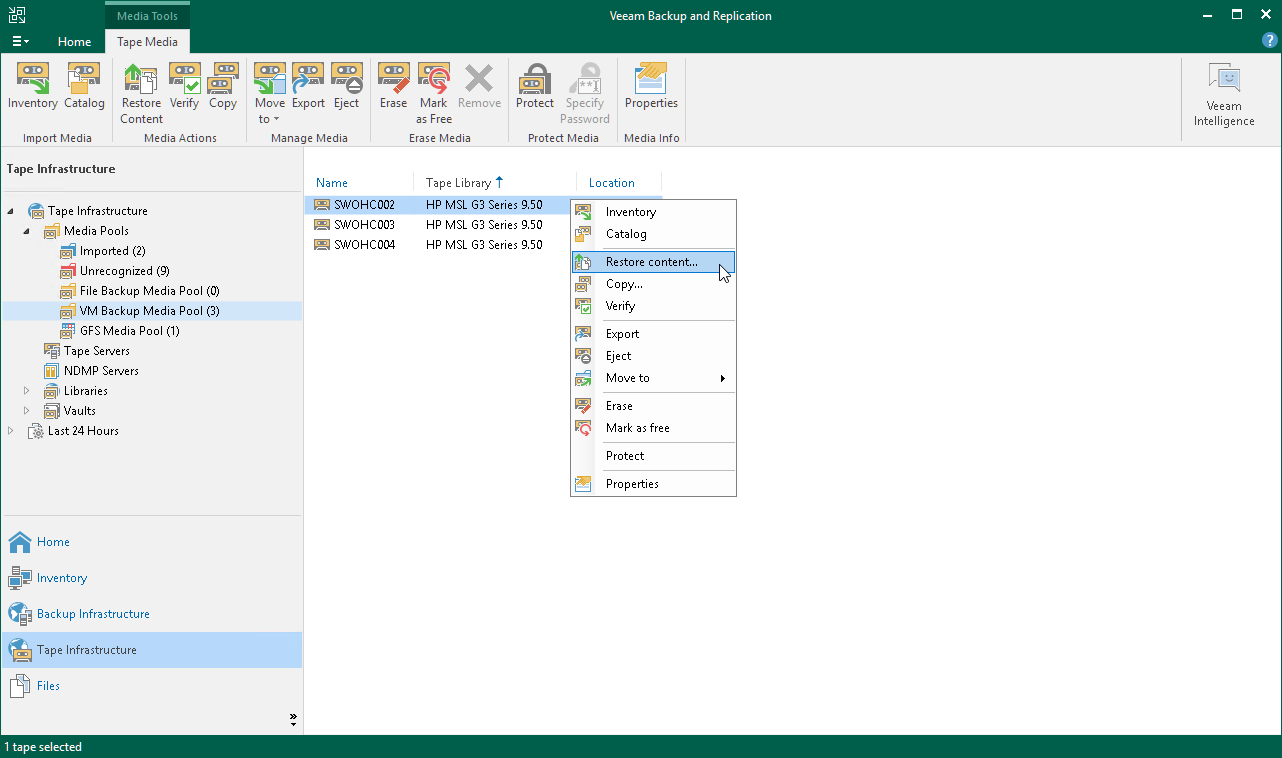
Task: Choose Inventory in context menu
Action: (654, 212)
